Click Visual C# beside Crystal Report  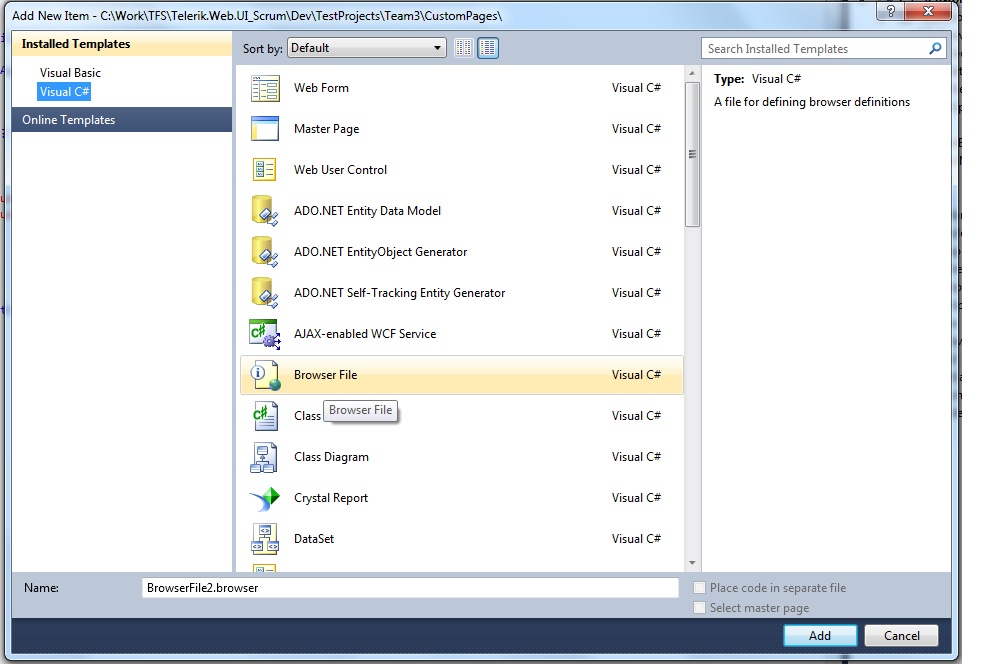pos(636,498)
